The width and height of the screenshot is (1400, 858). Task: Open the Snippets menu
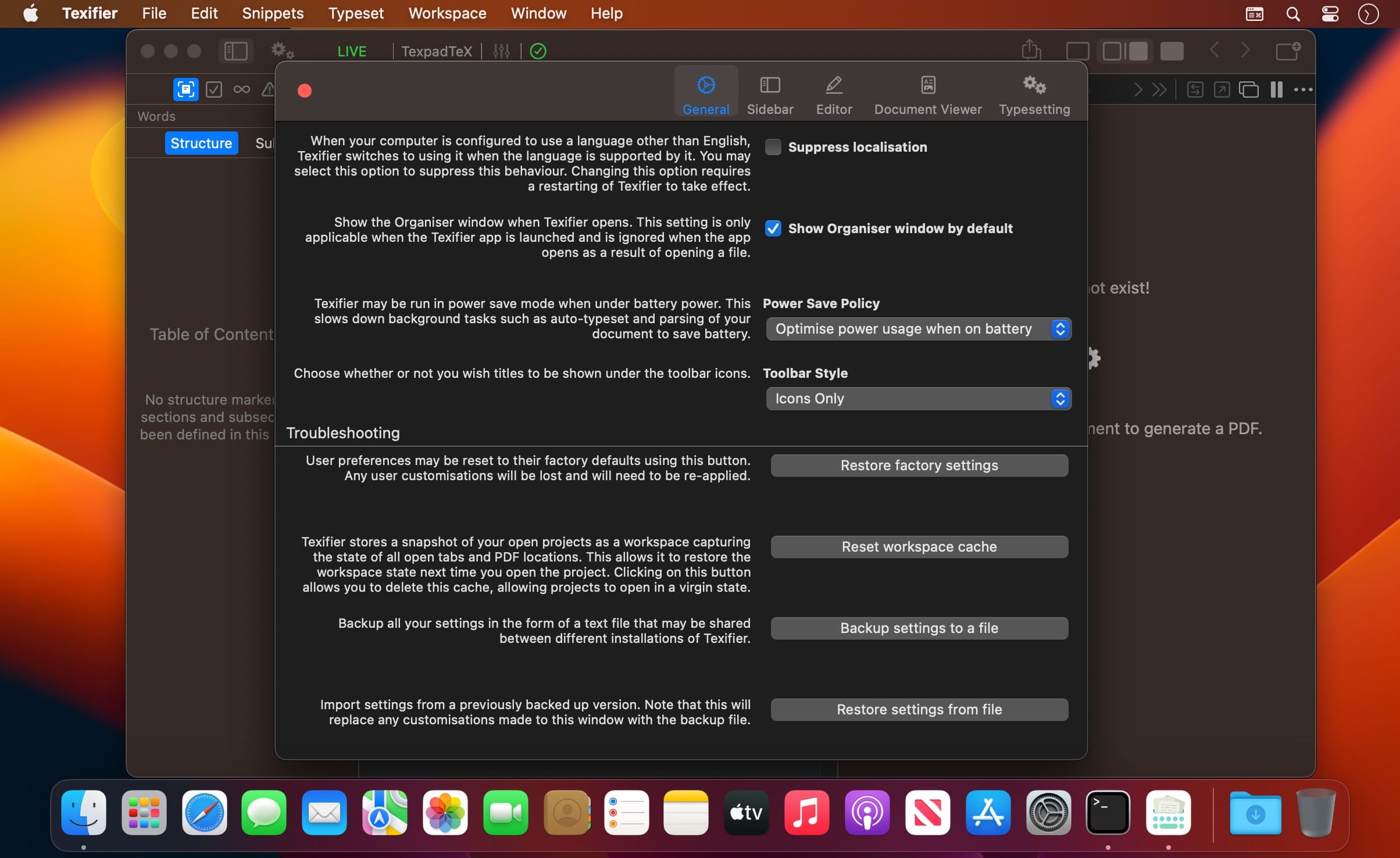coord(273,13)
